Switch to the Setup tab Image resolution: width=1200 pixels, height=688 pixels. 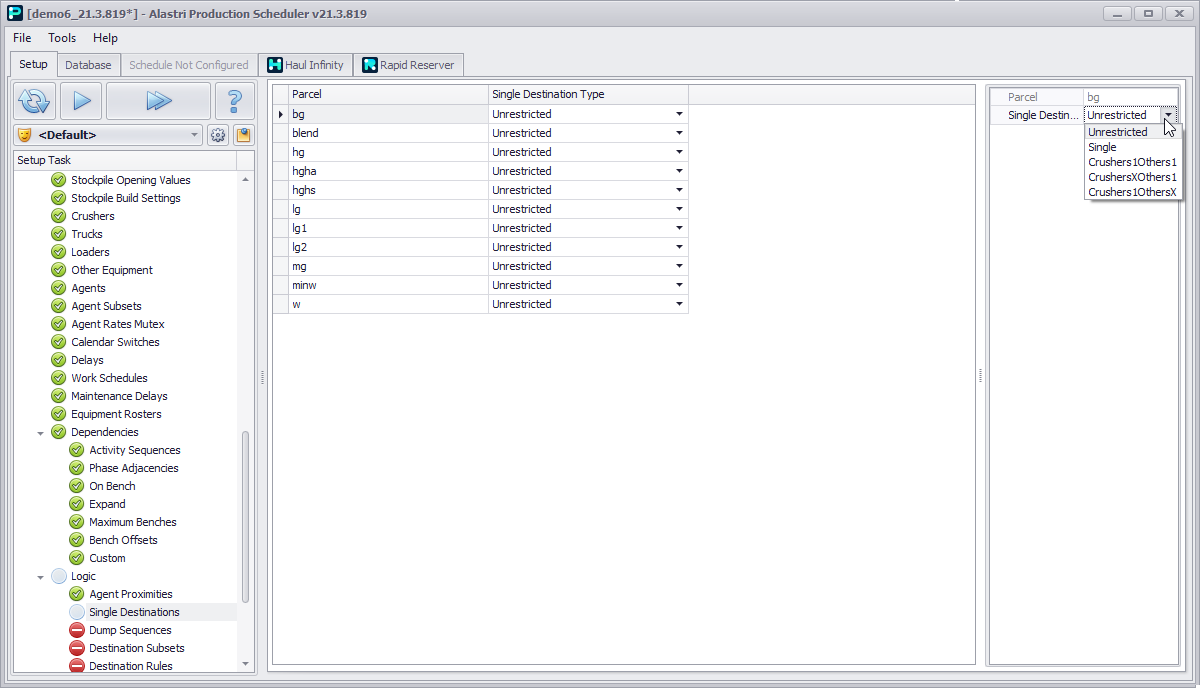(33, 64)
